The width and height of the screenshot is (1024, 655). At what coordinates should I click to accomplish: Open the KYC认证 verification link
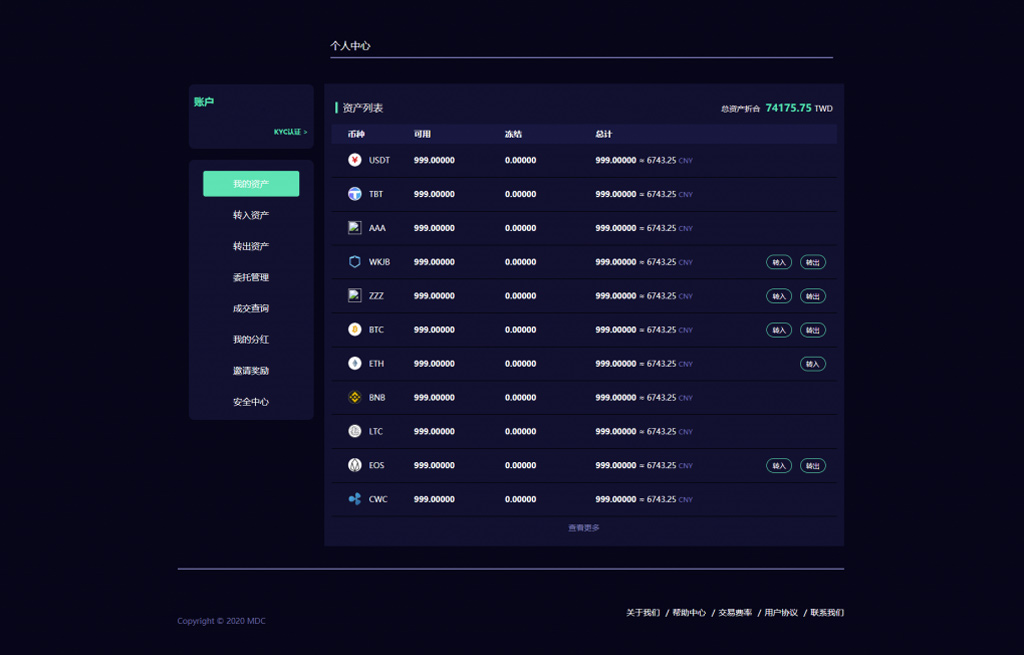pyautogui.click(x=289, y=131)
